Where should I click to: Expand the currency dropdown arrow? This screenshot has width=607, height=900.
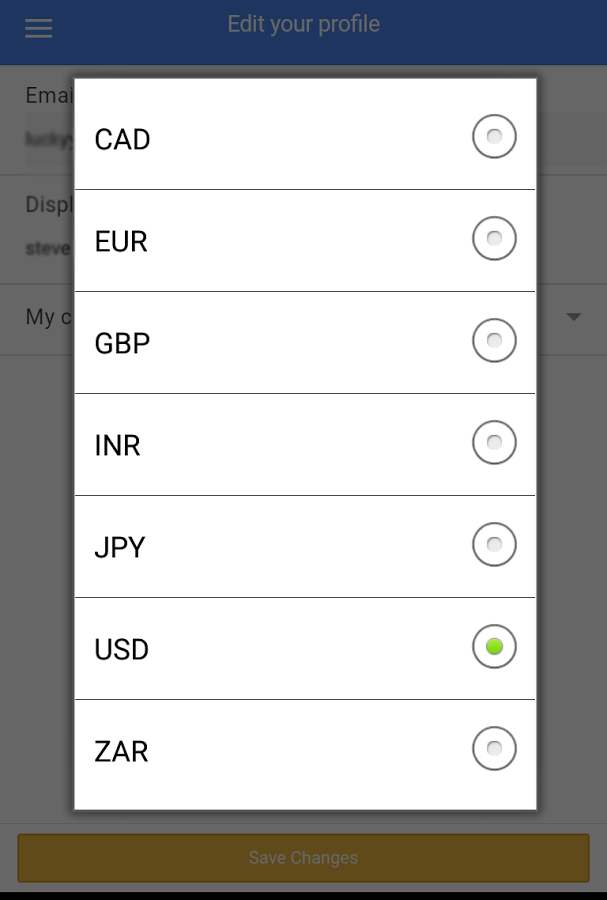click(574, 317)
